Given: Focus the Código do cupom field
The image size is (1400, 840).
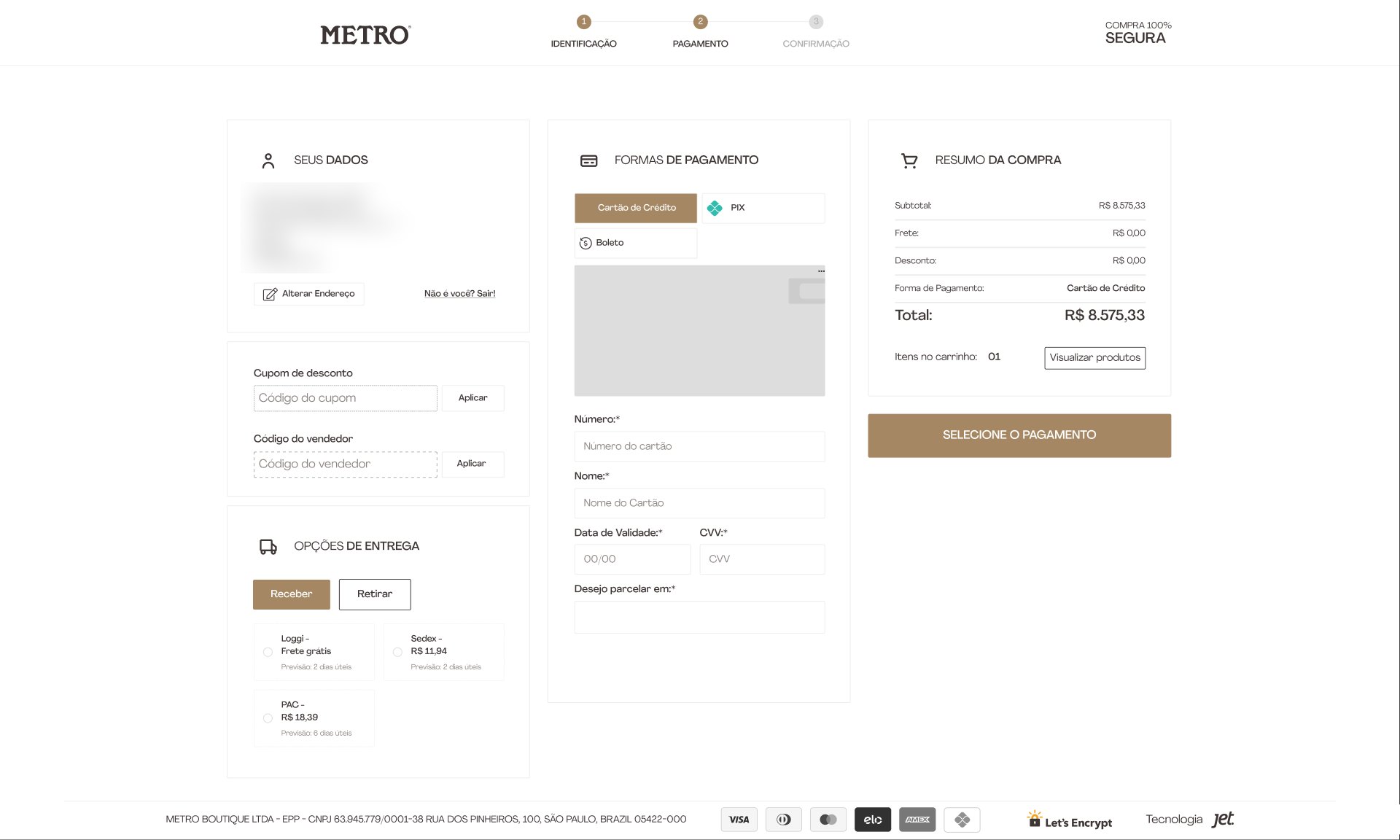Looking at the screenshot, I should (346, 398).
